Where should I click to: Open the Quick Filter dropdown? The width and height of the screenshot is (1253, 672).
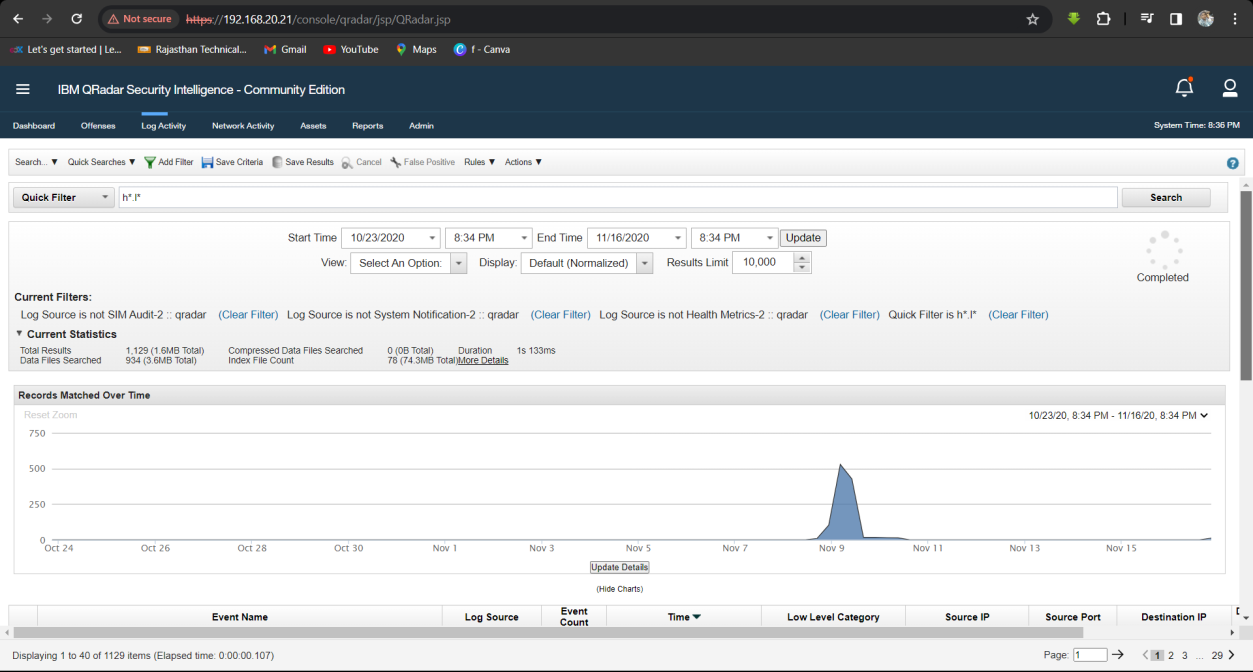(x=63, y=198)
